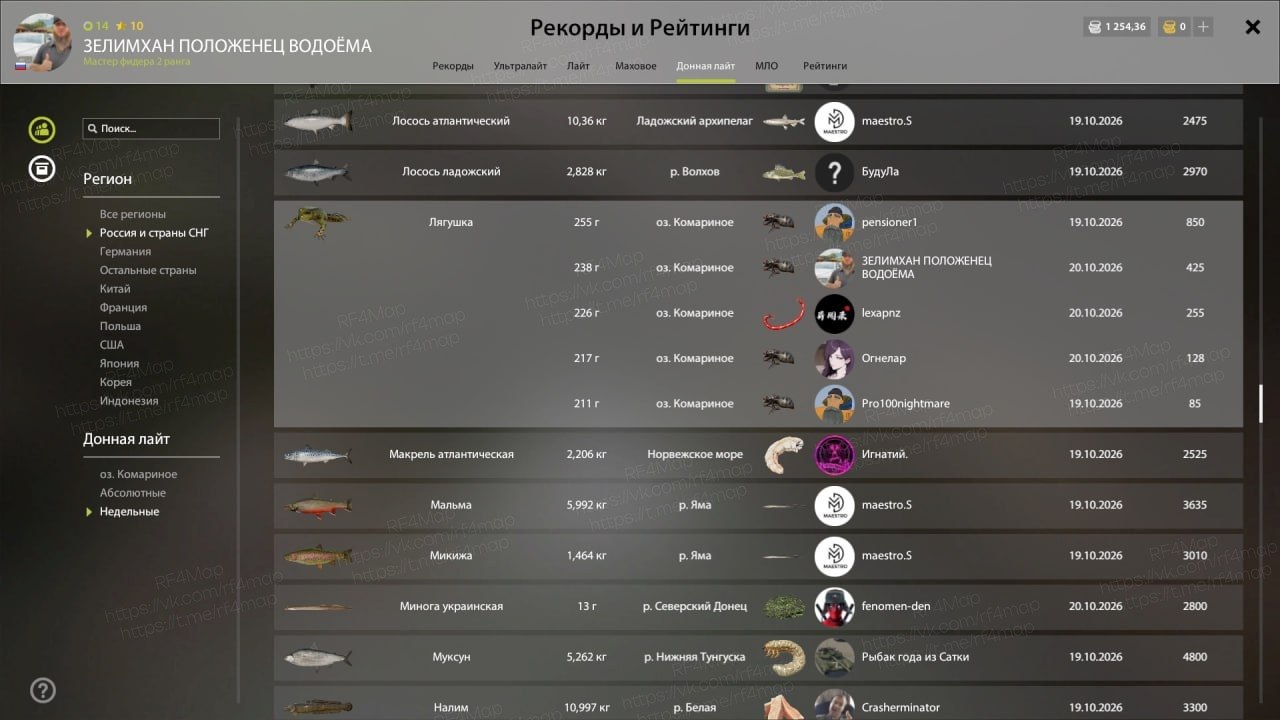Click the shrimp bait icon in Макрель row
This screenshot has height=720, width=1280.
click(x=784, y=455)
